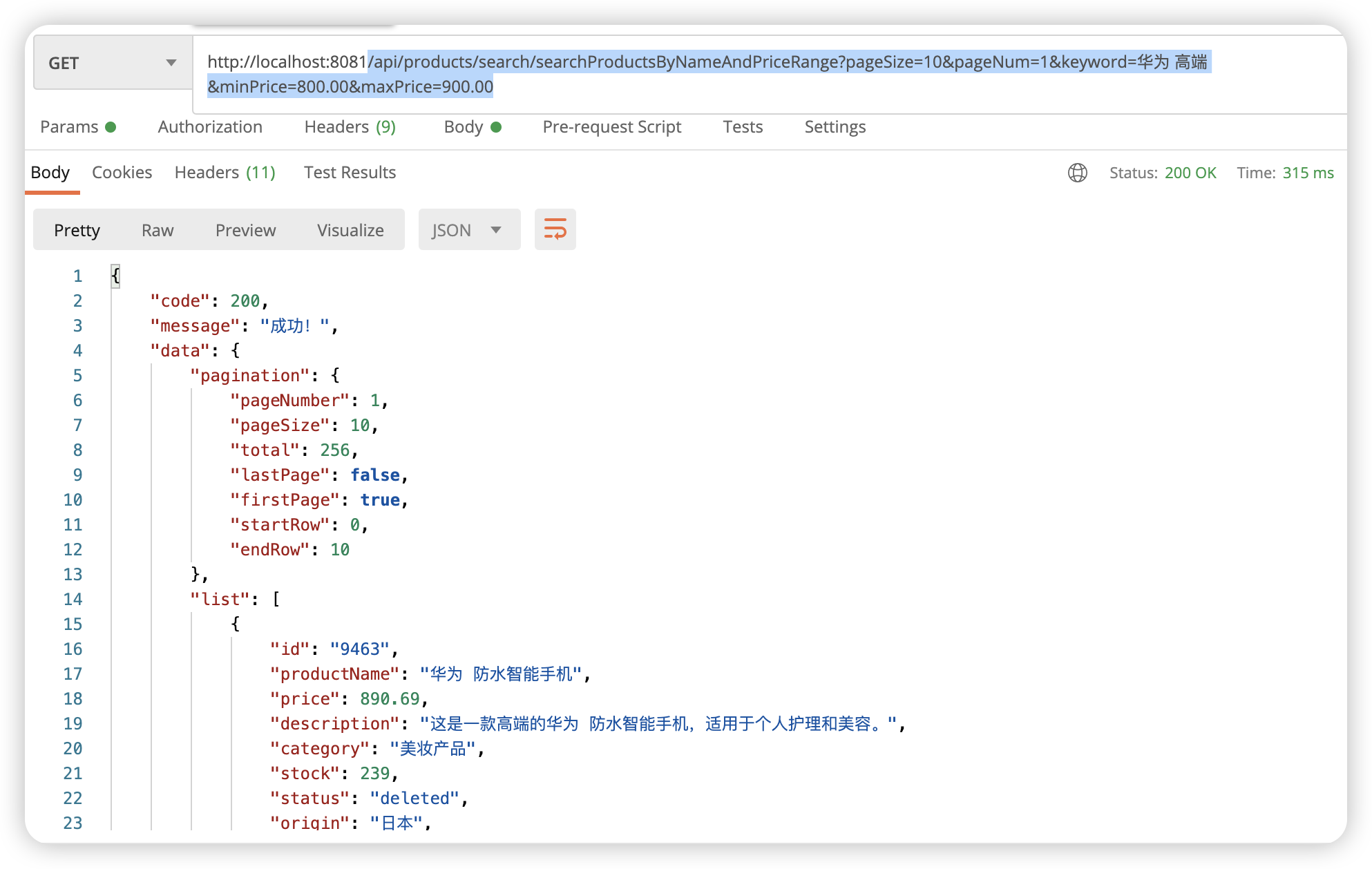The image size is (1372, 869).
Task: Click the "stock": 239 line
Action: coord(334,774)
